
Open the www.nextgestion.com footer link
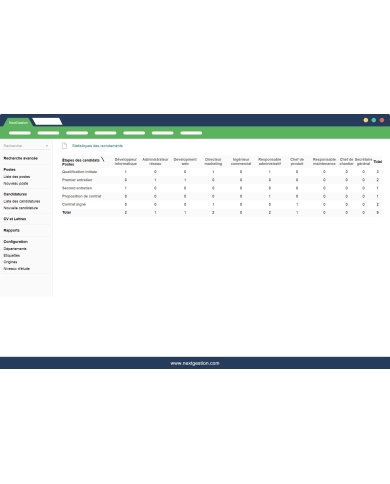click(195, 363)
